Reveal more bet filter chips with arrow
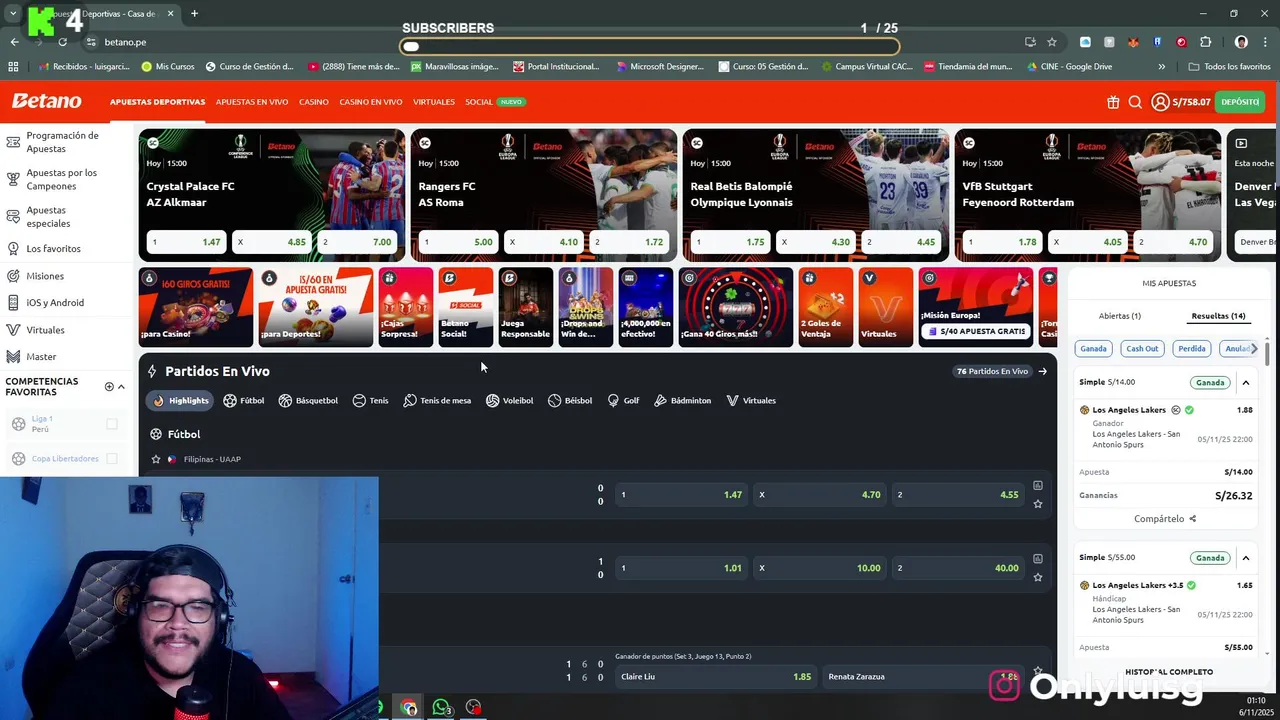1280x720 pixels. (x=1254, y=349)
